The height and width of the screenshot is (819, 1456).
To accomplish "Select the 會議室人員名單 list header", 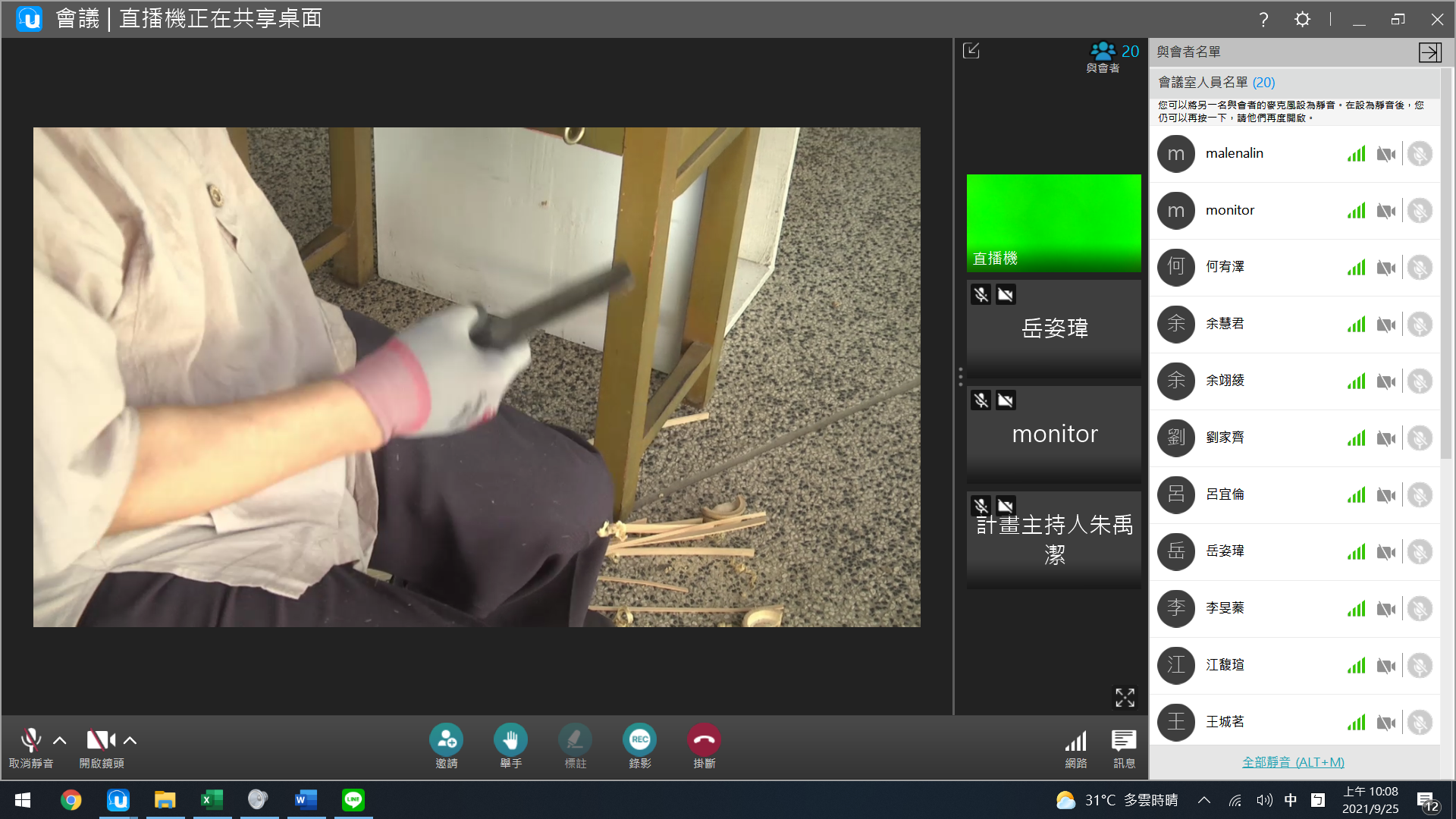I will click(1216, 82).
